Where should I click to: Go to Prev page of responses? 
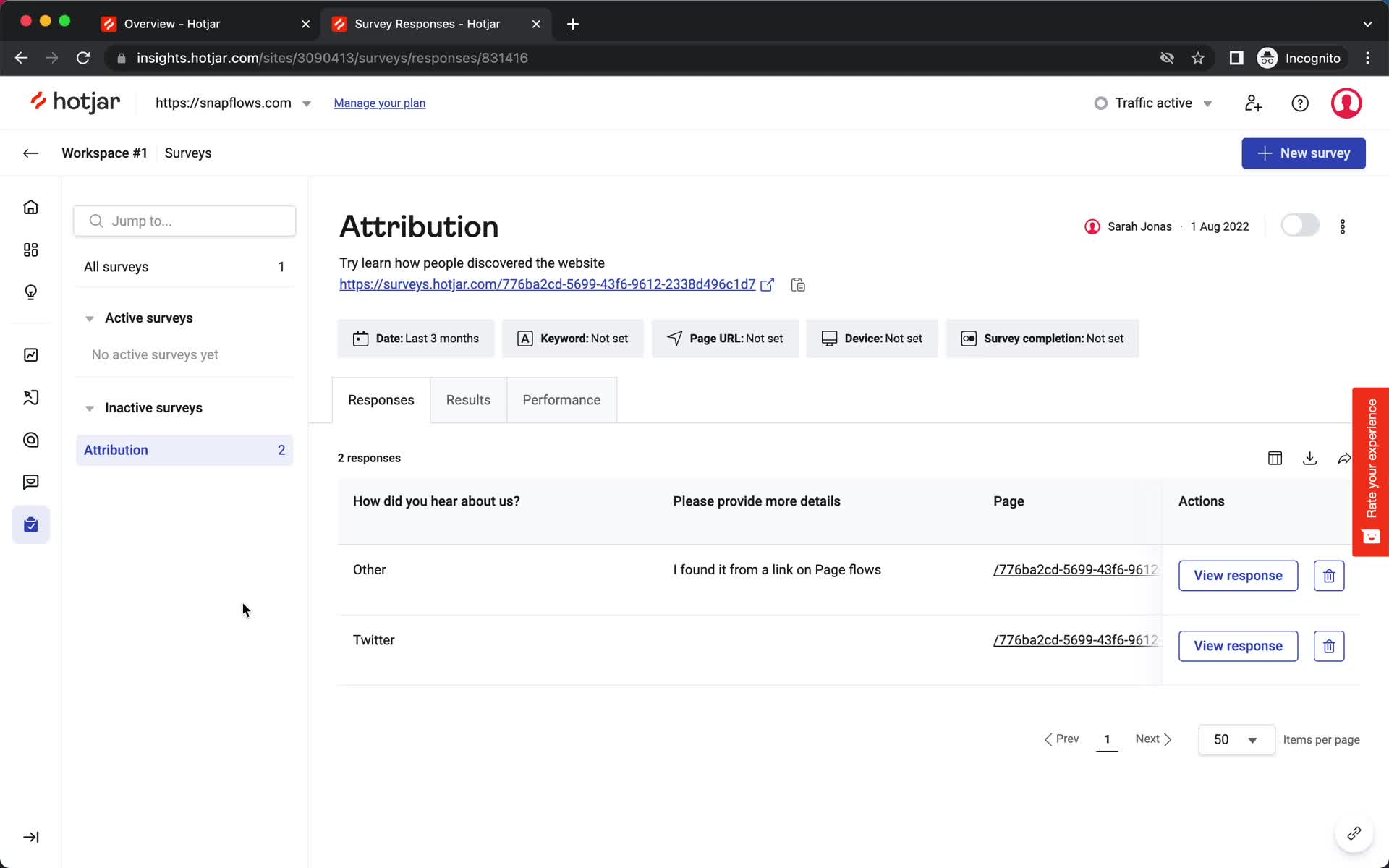point(1061,739)
